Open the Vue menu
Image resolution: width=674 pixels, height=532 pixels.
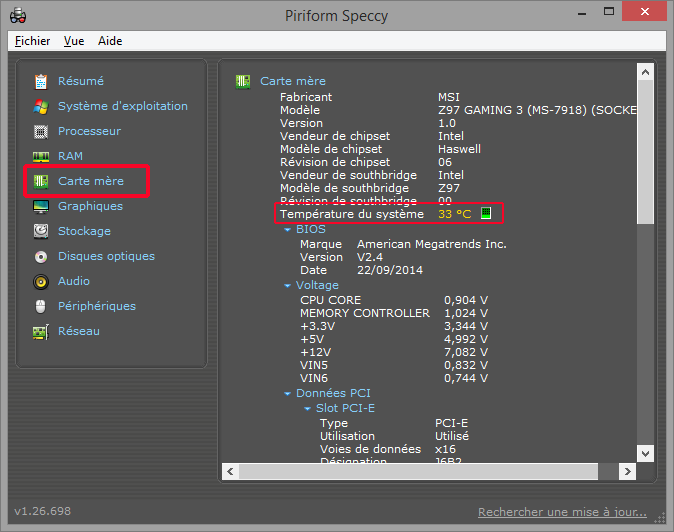click(74, 41)
